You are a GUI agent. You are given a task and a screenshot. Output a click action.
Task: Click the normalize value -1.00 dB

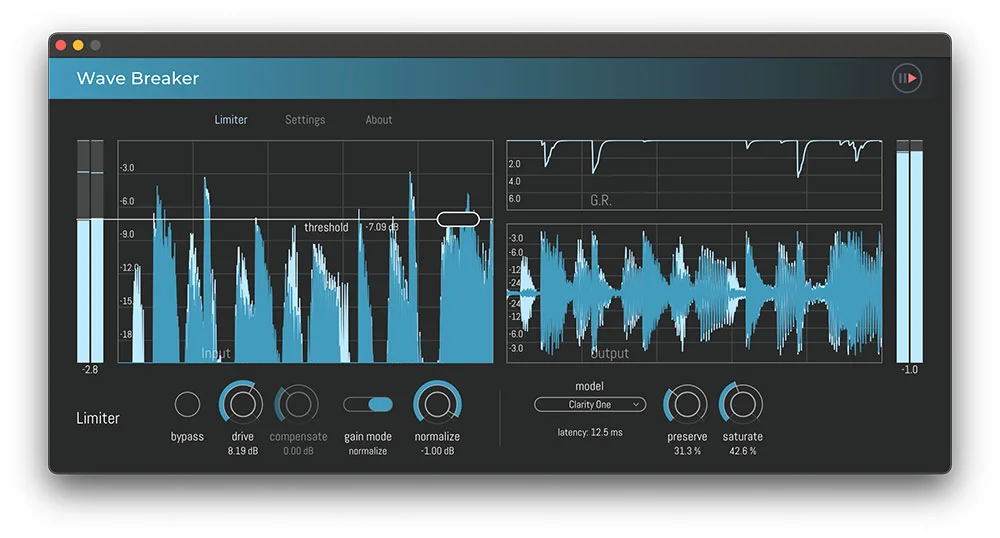point(437,451)
